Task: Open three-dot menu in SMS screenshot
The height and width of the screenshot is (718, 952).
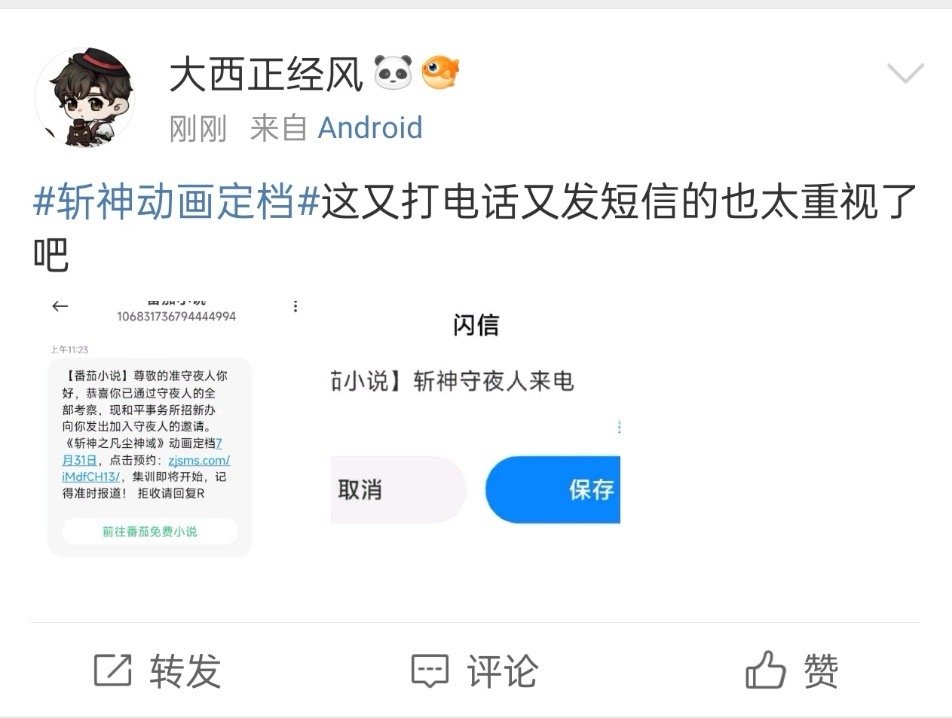Action: (x=295, y=307)
